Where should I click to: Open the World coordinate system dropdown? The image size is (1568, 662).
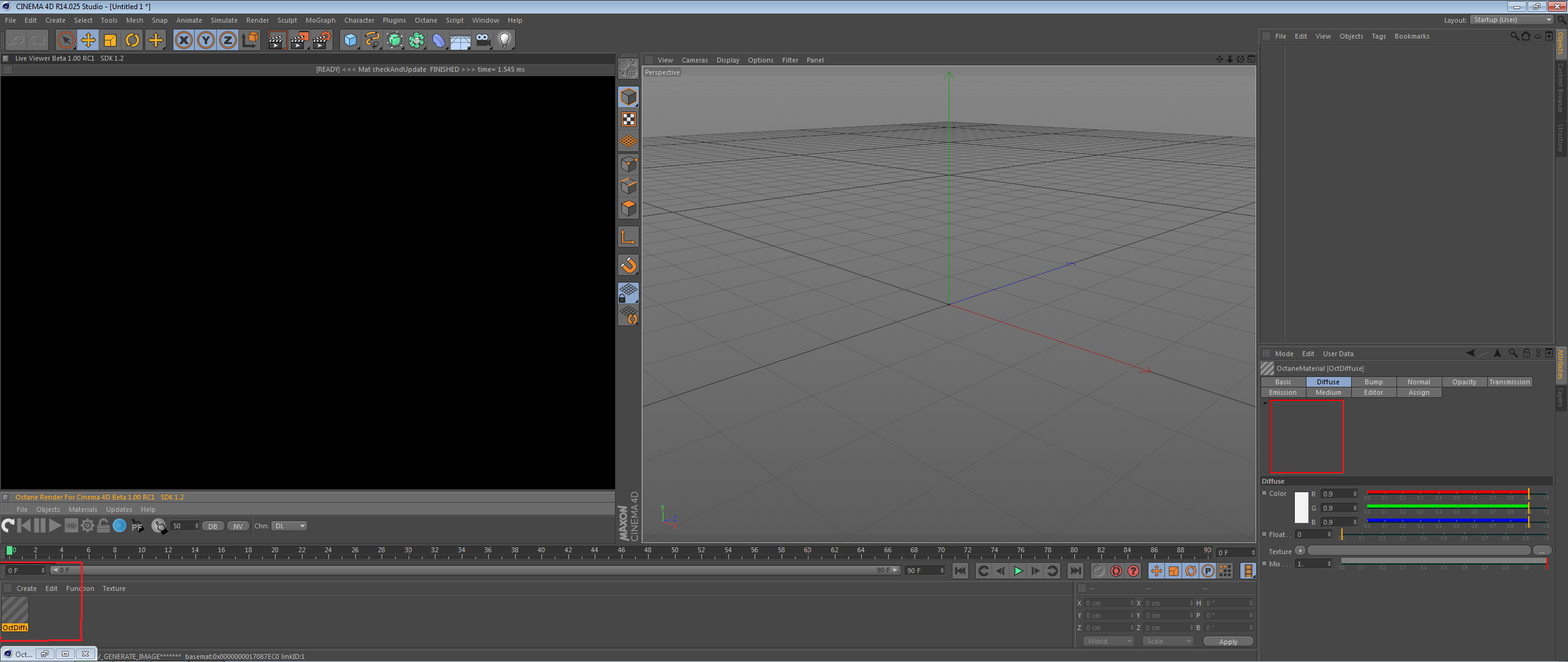pos(1108,641)
